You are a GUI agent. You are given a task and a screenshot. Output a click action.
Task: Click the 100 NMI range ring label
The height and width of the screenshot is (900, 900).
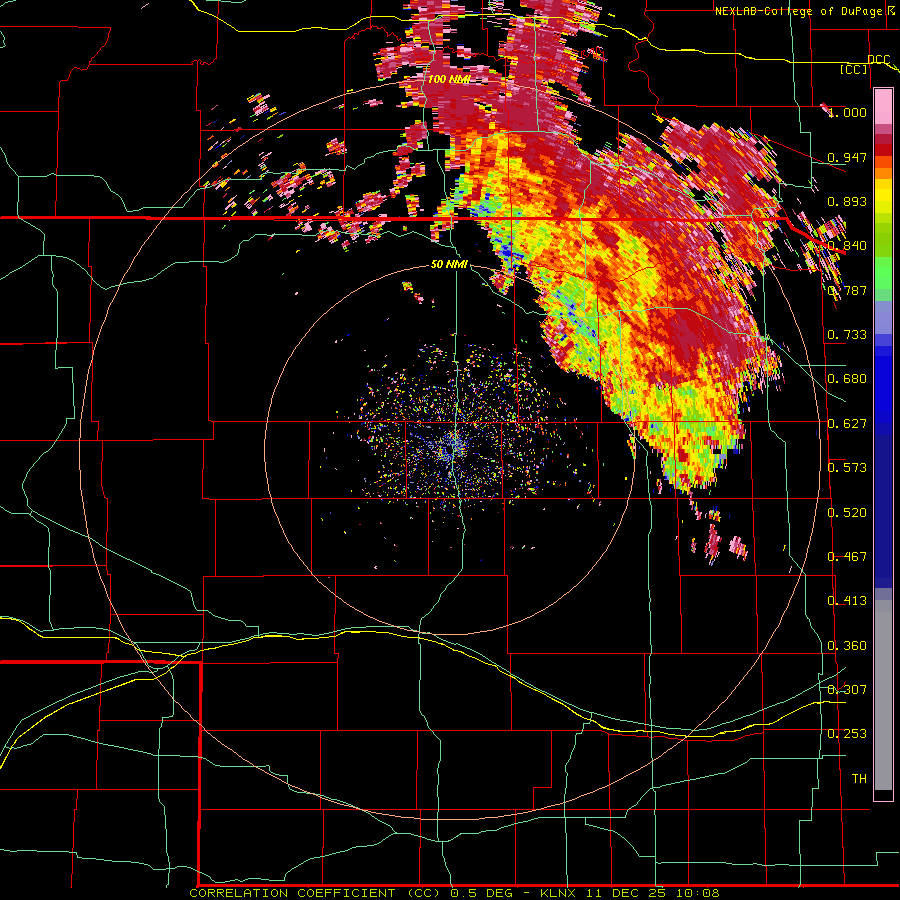[x=448, y=79]
